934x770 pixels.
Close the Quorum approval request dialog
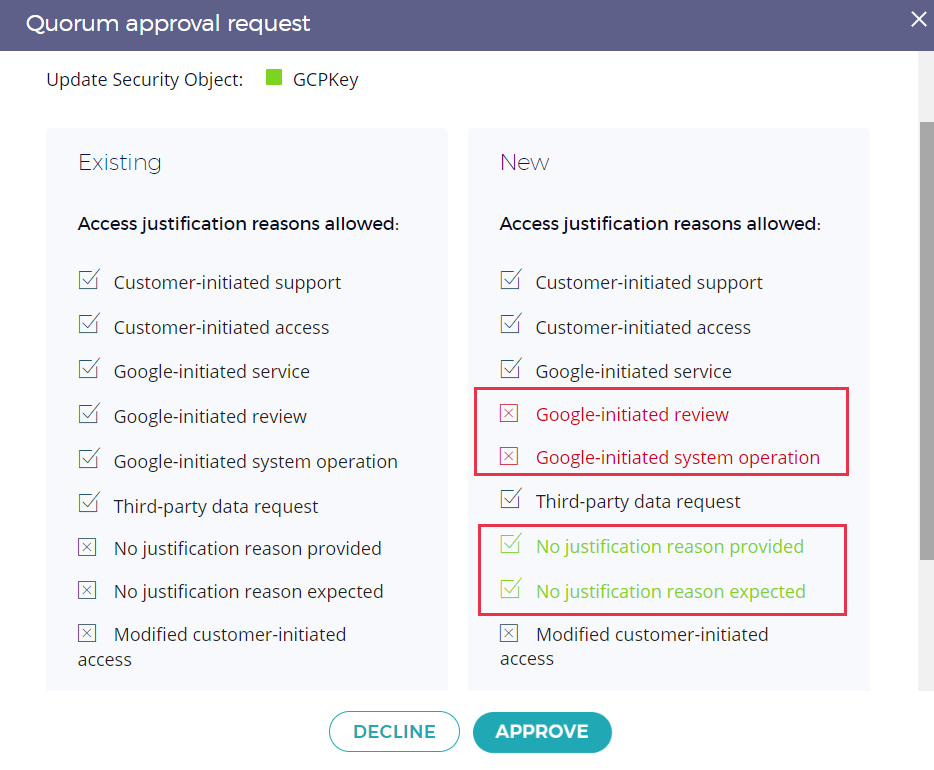(918, 19)
